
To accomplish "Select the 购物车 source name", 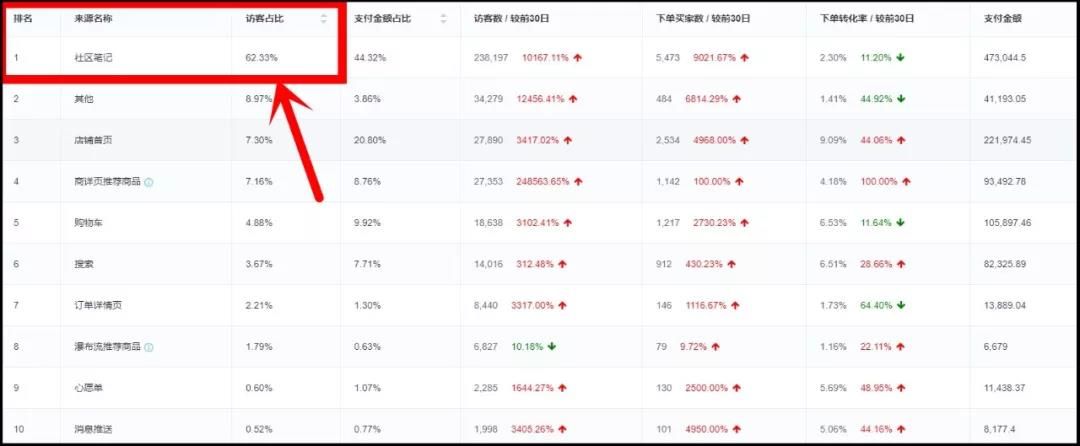I will click(89, 223).
